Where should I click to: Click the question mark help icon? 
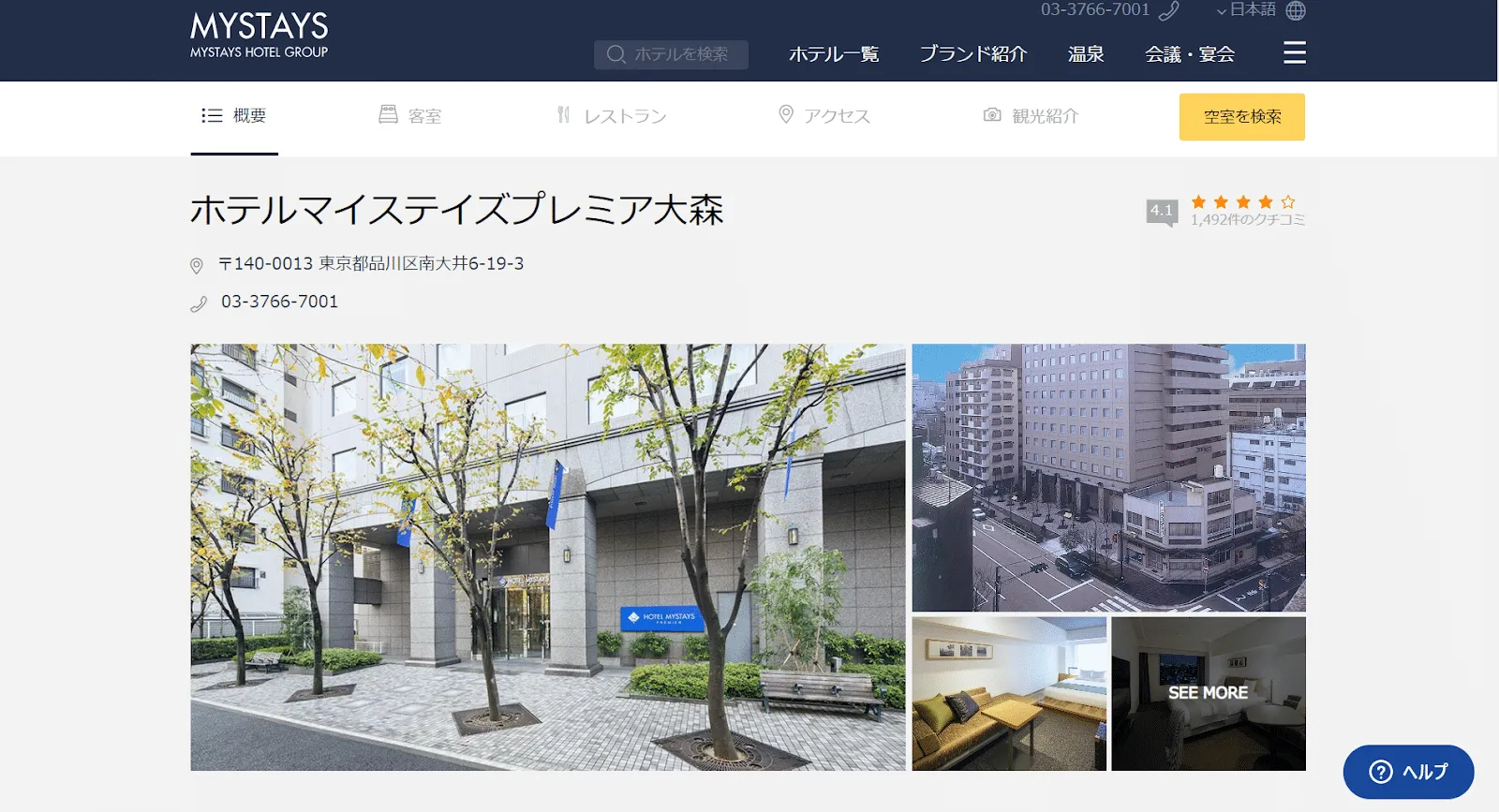point(1381,772)
